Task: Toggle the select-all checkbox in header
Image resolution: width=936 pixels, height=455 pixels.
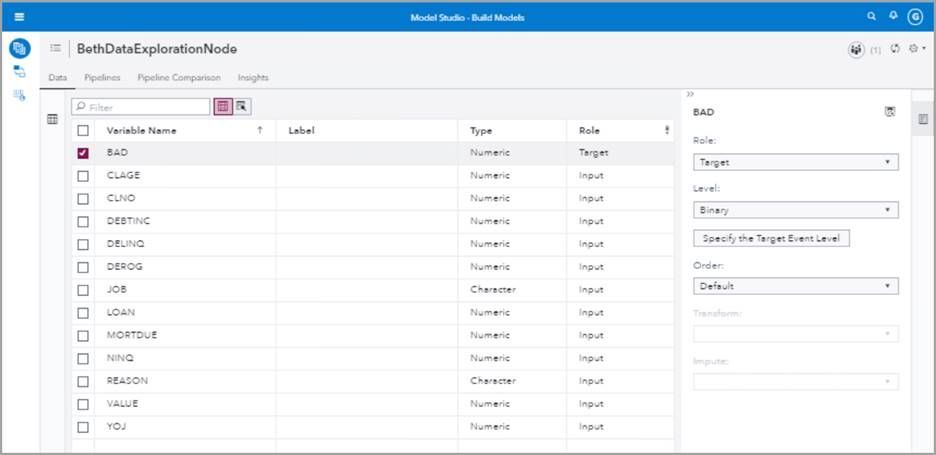Action: 83,130
